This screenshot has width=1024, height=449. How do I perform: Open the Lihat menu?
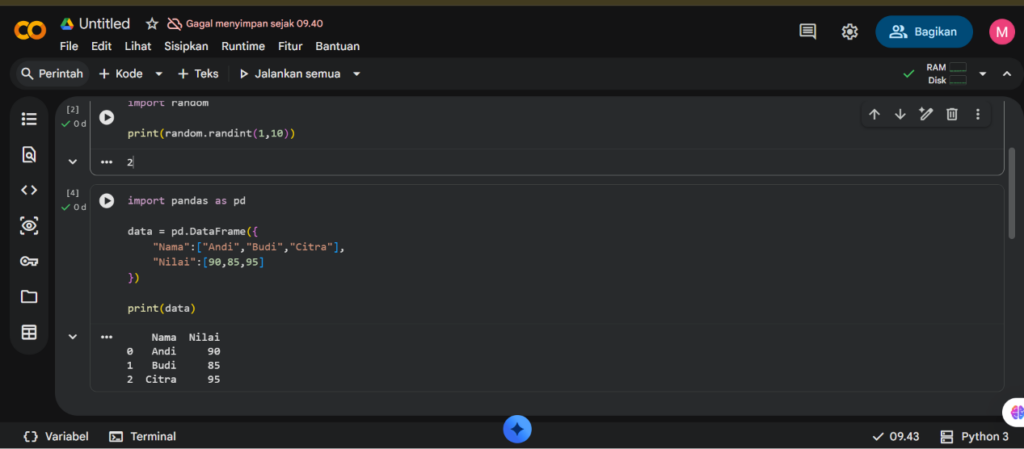[x=138, y=46]
